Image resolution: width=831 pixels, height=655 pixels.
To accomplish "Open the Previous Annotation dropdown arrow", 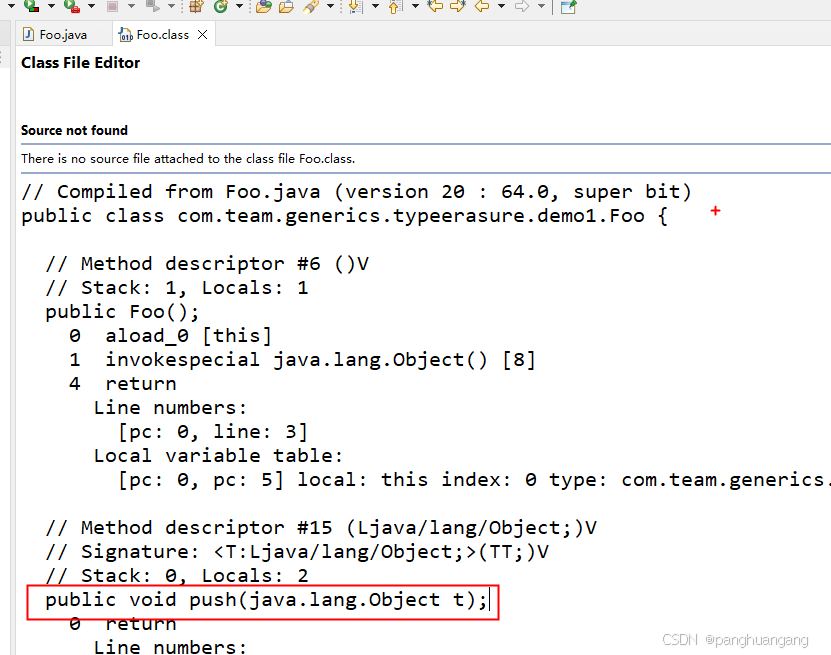I will (415, 6).
